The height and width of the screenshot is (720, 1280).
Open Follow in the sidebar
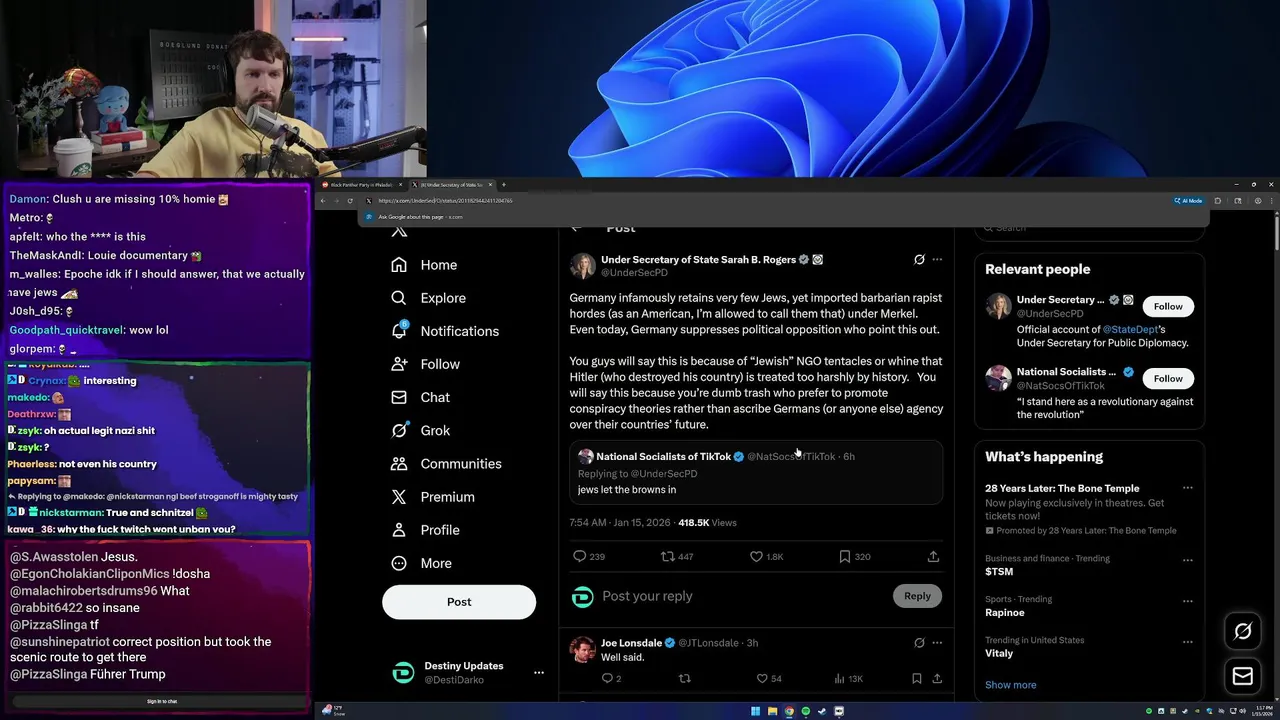pyautogui.click(x=425, y=364)
